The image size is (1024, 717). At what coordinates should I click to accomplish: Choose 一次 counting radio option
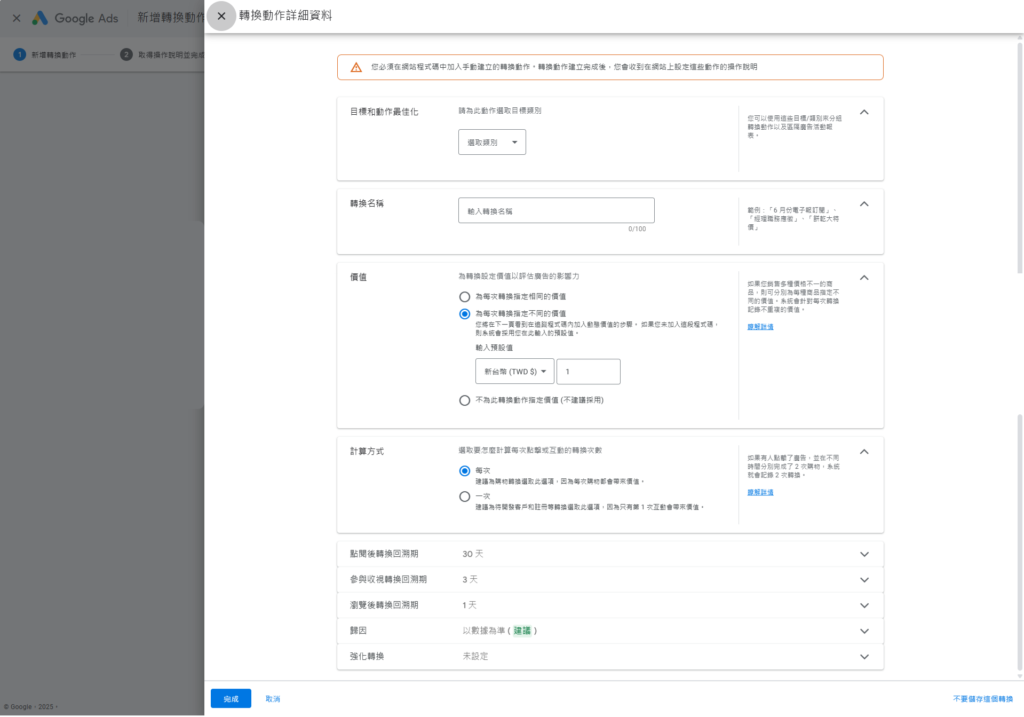pyautogui.click(x=464, y=496)
